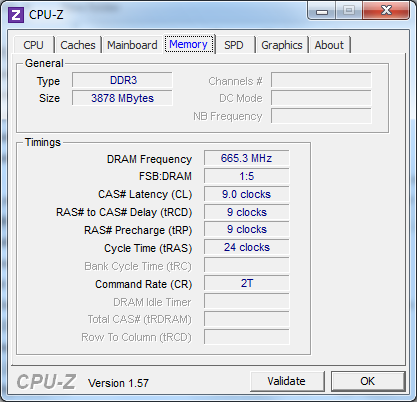Close the CPU-Z window

coord(386,10)
